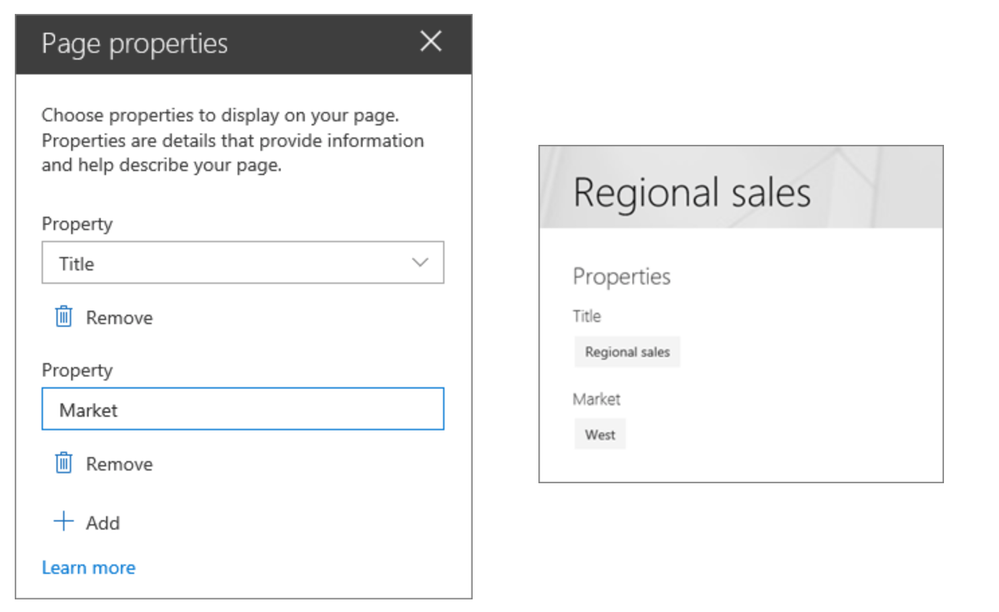Click the Property label above the Market field
Image resolution: width=999 pixels, height=612 pixels.
(77, 370)
